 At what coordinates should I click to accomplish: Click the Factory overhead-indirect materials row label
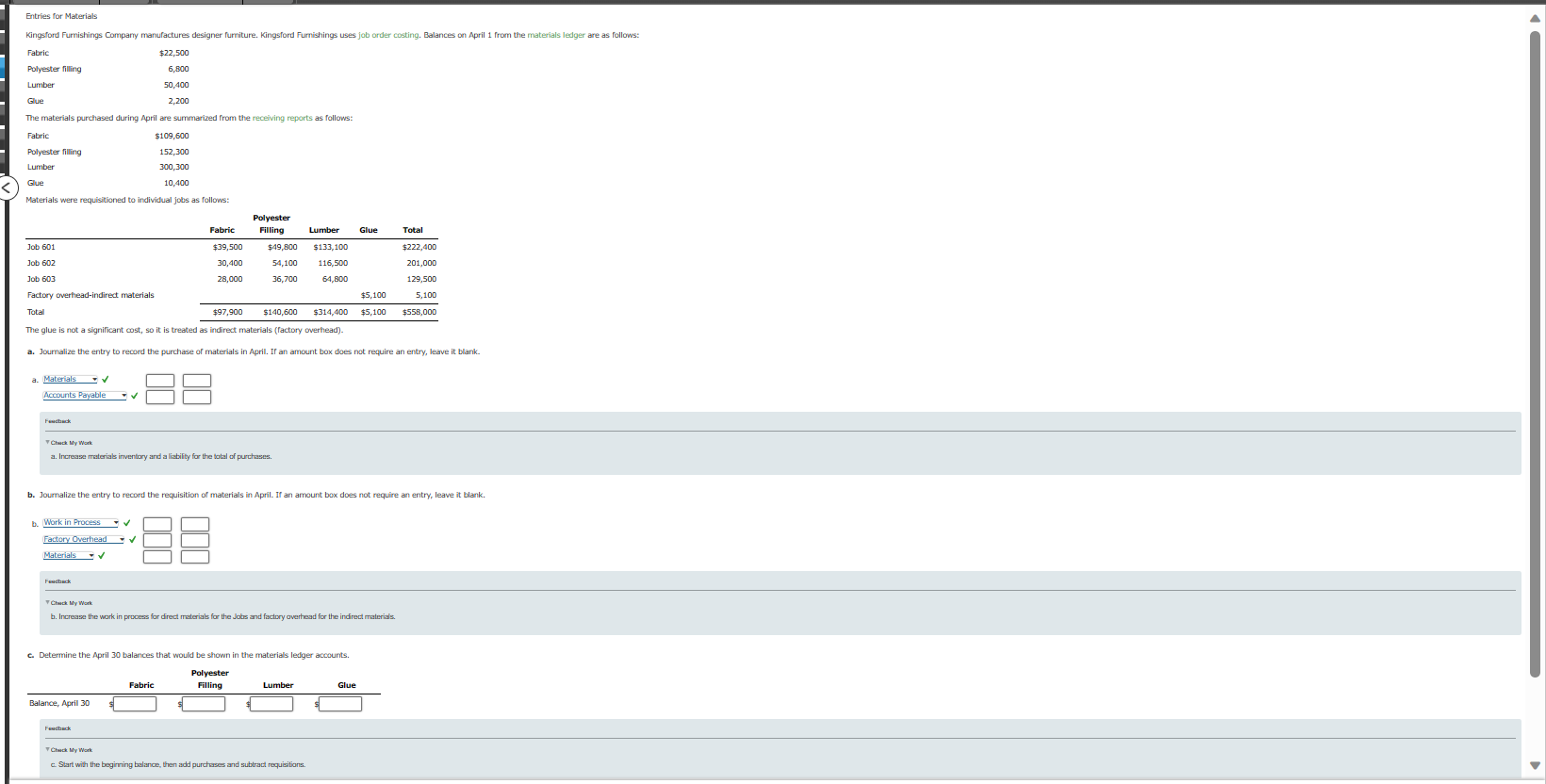point(90,295)
